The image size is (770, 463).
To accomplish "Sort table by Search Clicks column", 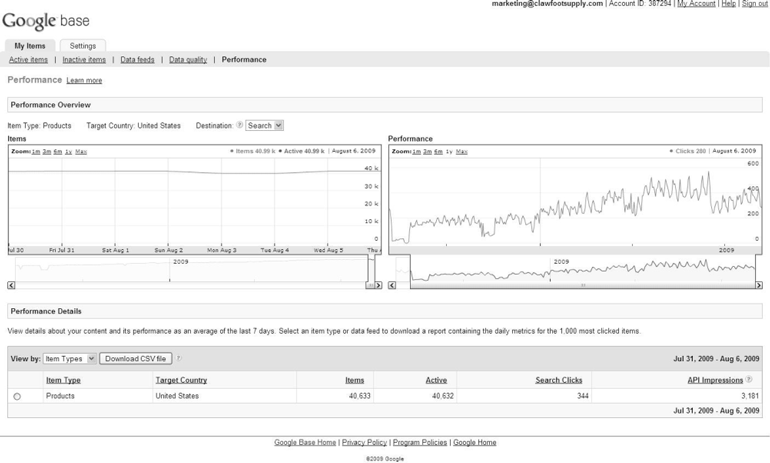I will (559, 380).
